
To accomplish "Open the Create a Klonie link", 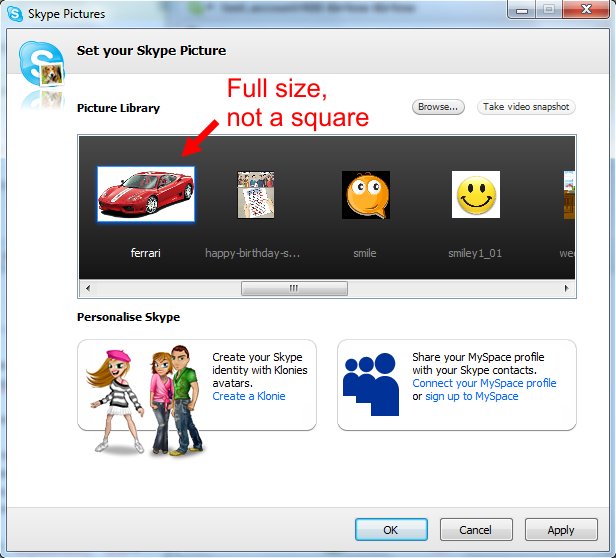I will 249,396.
